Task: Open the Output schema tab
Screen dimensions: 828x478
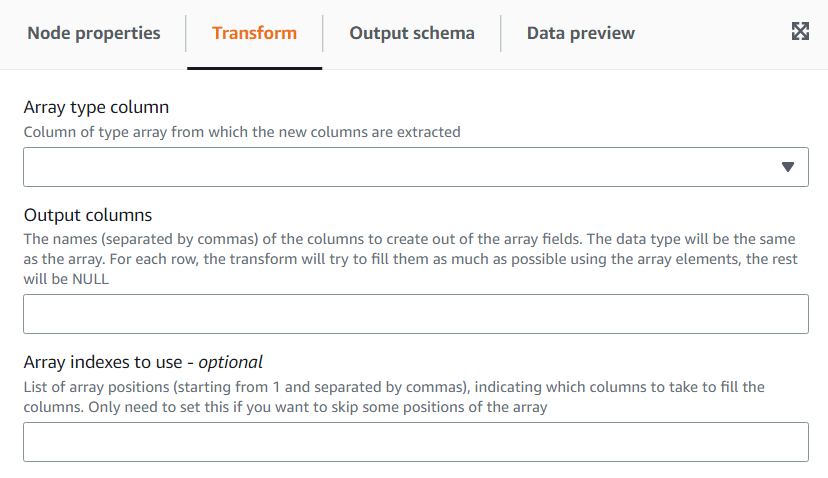Action: point(411,33)
